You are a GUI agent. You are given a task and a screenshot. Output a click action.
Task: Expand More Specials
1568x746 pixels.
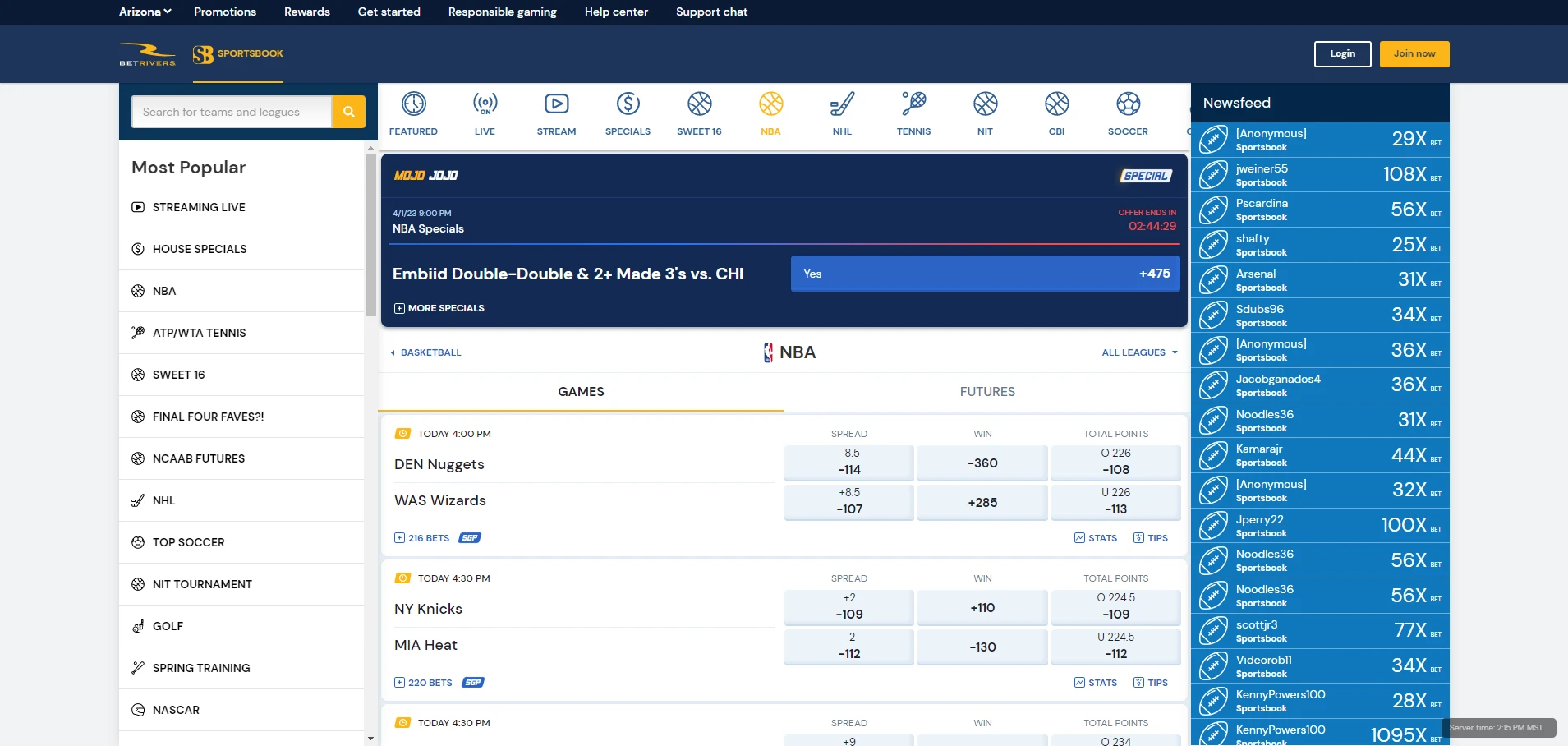tap(439, 308)
